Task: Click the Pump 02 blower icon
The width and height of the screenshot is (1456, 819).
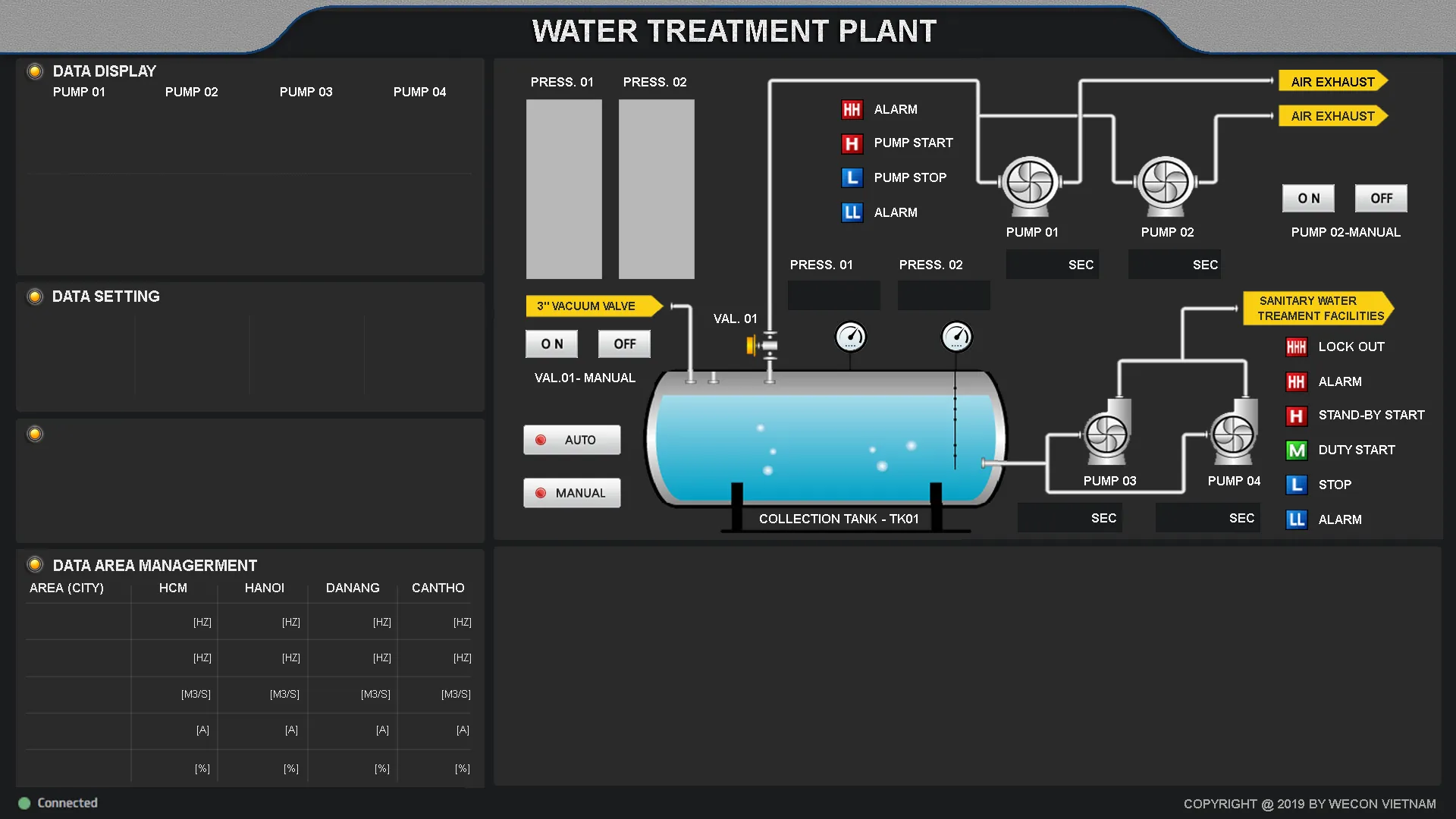Action: (1166, 186)
